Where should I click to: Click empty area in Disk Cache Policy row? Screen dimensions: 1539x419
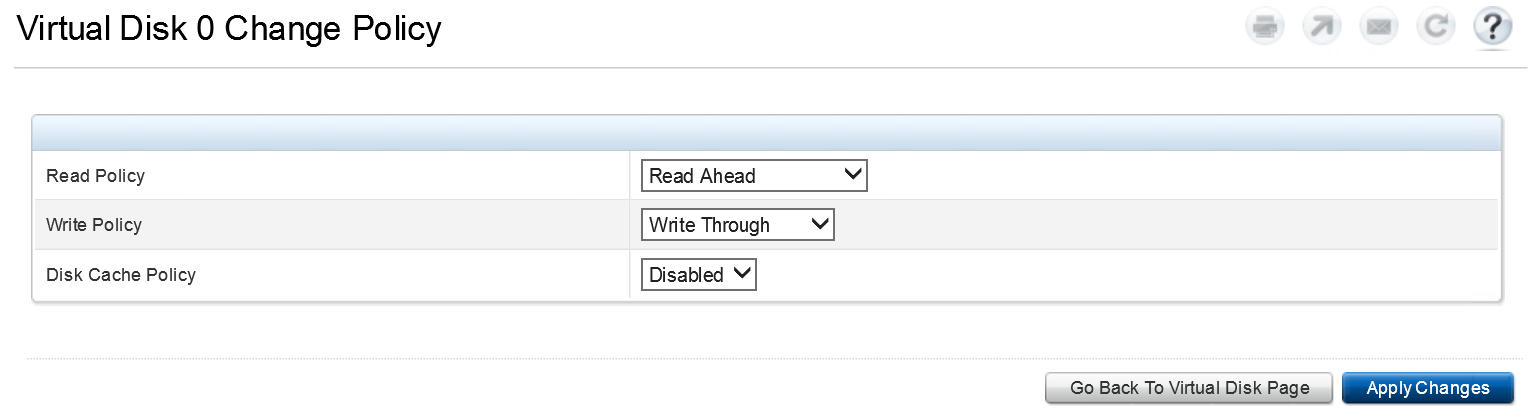tap(1150, 274)
